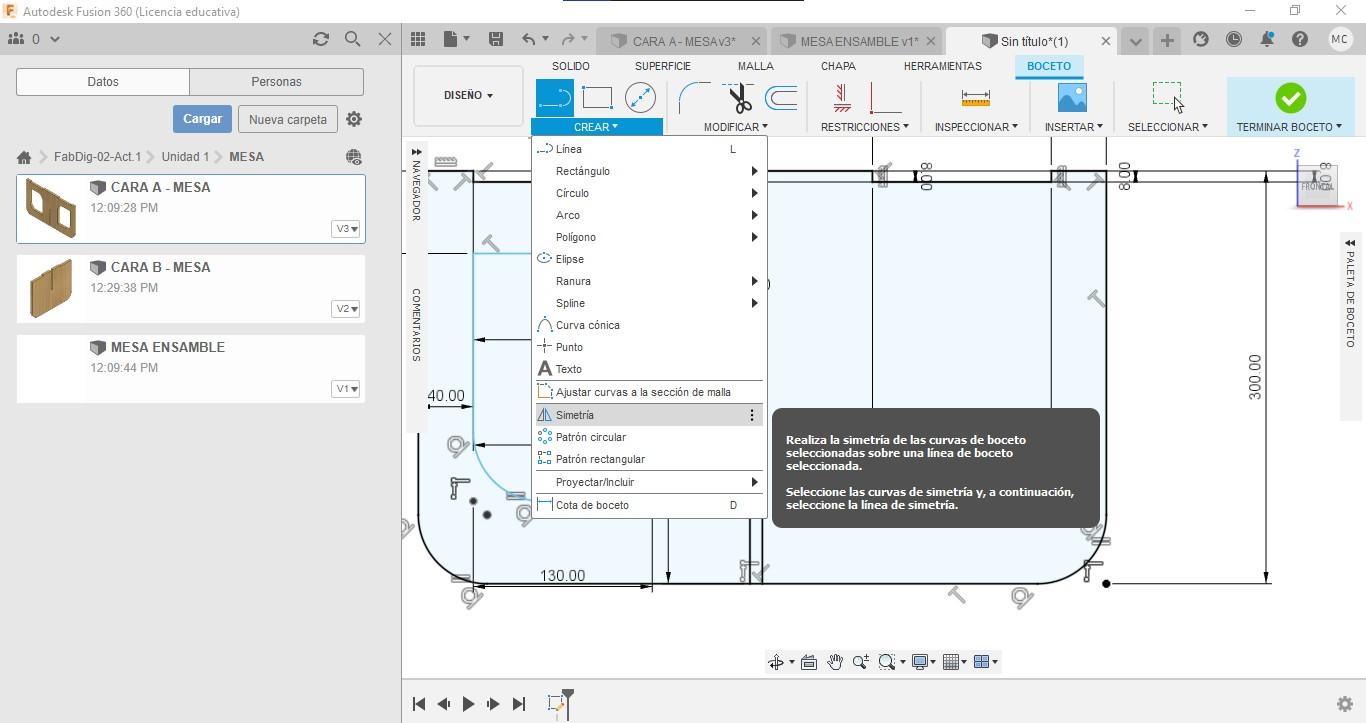
Task: Navigate to FabDig-02-Act.1 breadcrumb
Action: click(x=97, y=157)
